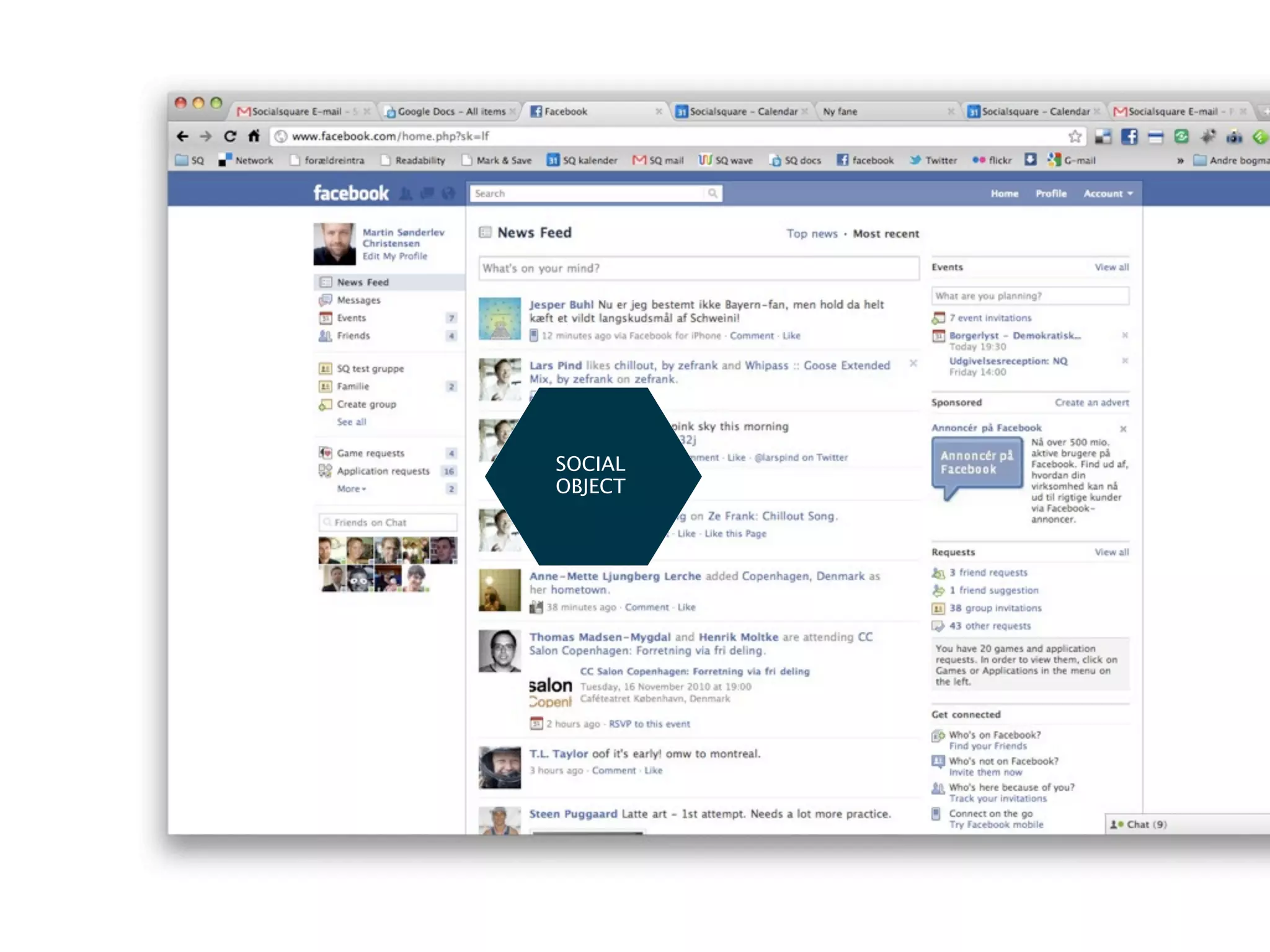1270x952 pixels.
Task: Switch feed to Top news
Action: (812, 234)
